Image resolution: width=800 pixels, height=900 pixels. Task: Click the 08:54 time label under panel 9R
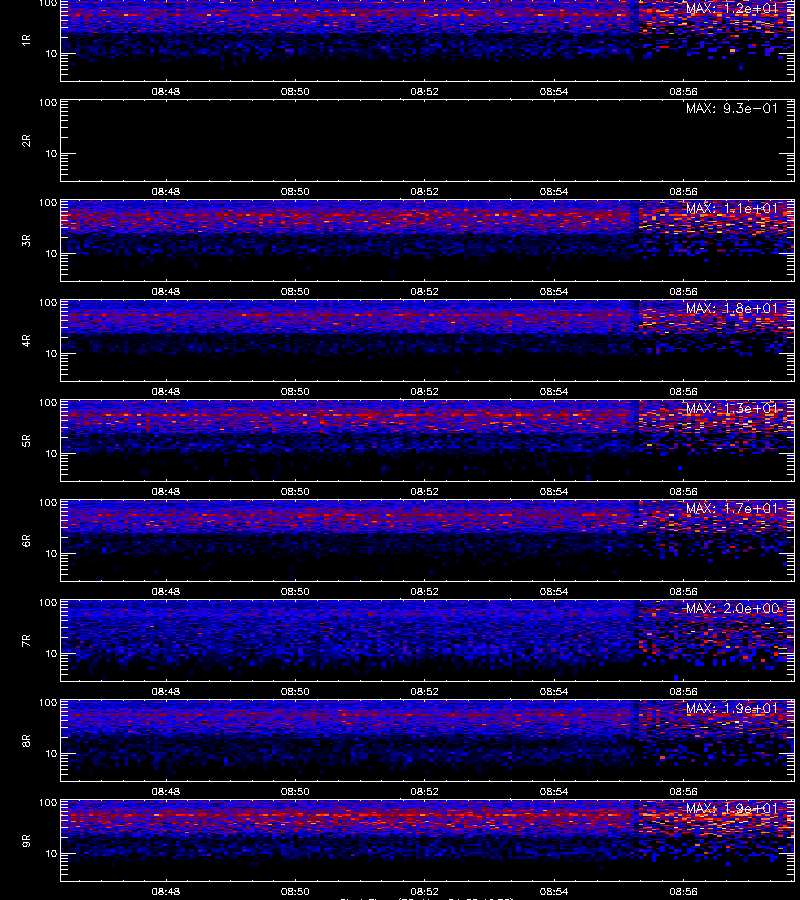click(554, 891)
